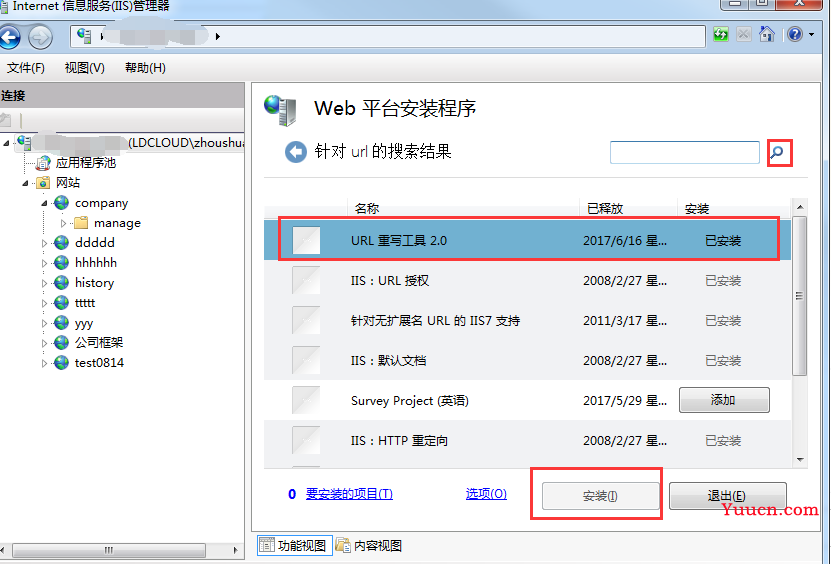
Task: Click the results list vertical scrollbar thumb
Action: pos(800,296)
